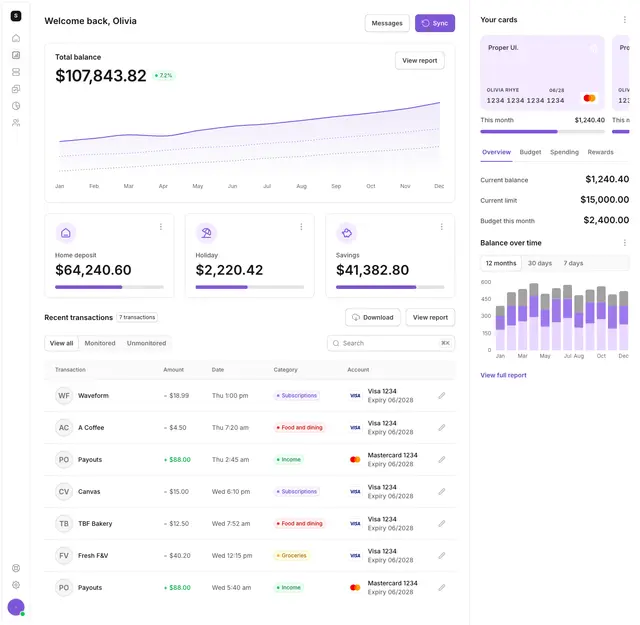Screen dimensions: 640x625
Task: Click the app logo in sidebar
Action: pyautogui.click(x=16, y=16)
